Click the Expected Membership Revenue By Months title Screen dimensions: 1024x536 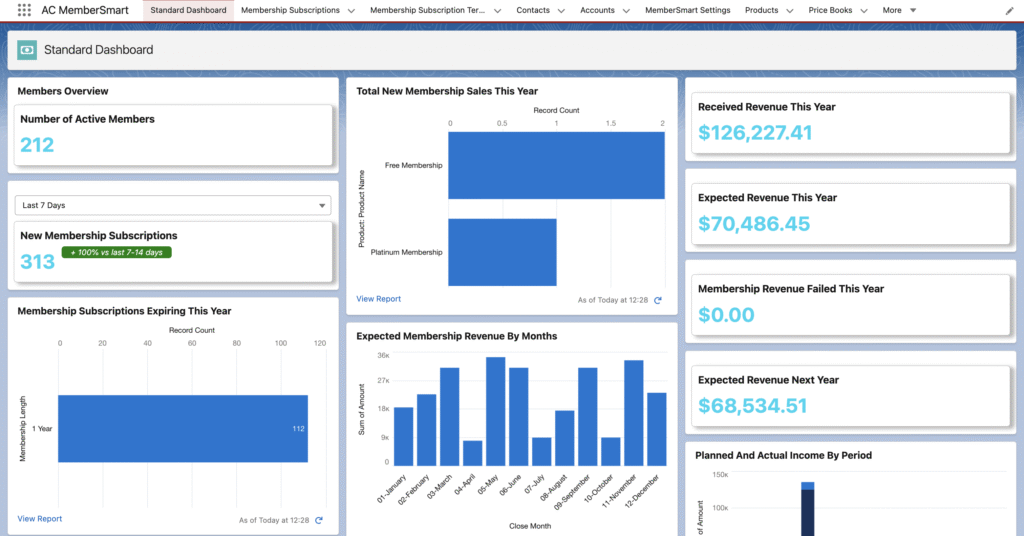(x=456, y=336)
